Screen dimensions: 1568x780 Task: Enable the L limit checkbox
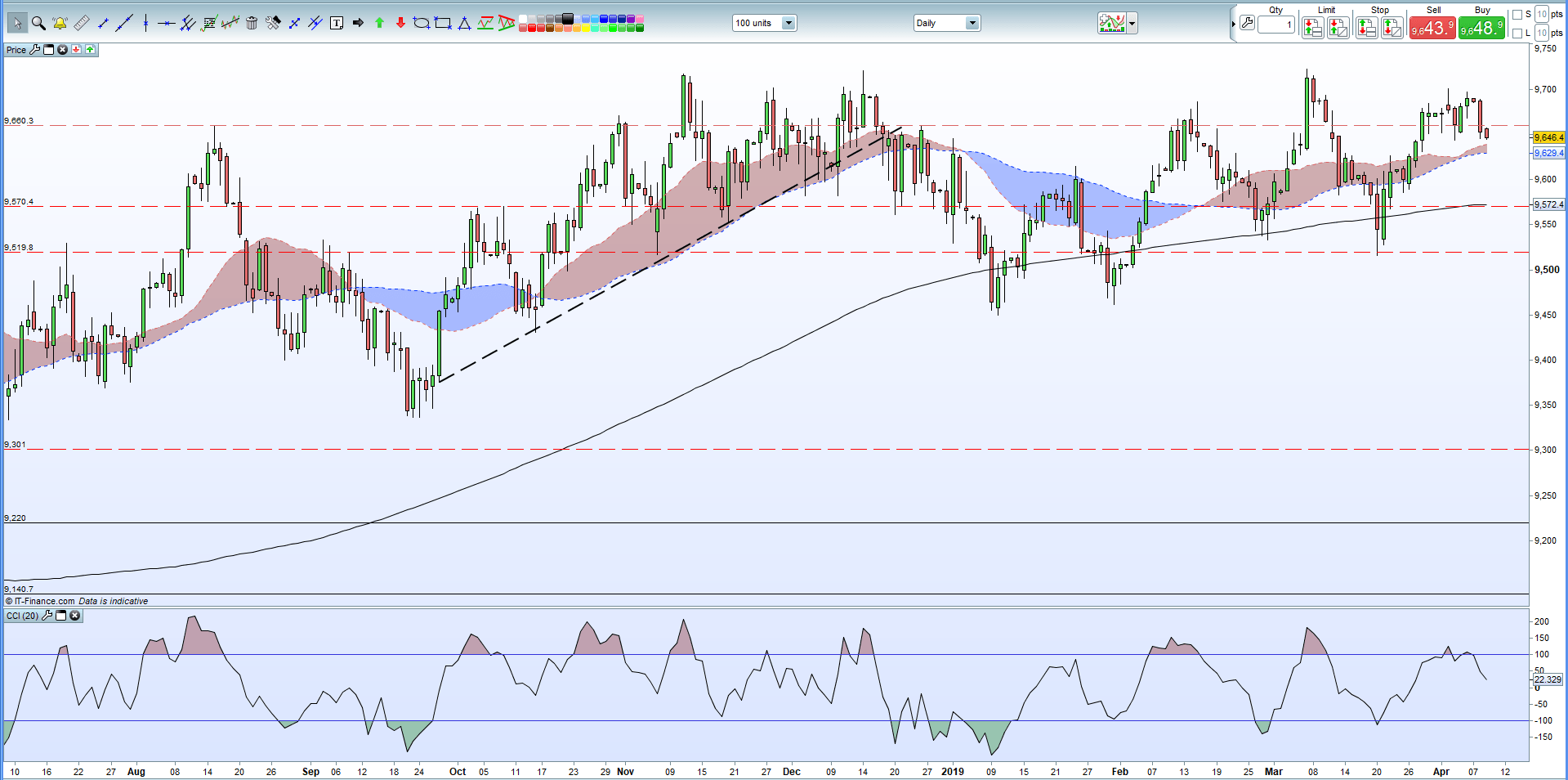point(1517,34)
